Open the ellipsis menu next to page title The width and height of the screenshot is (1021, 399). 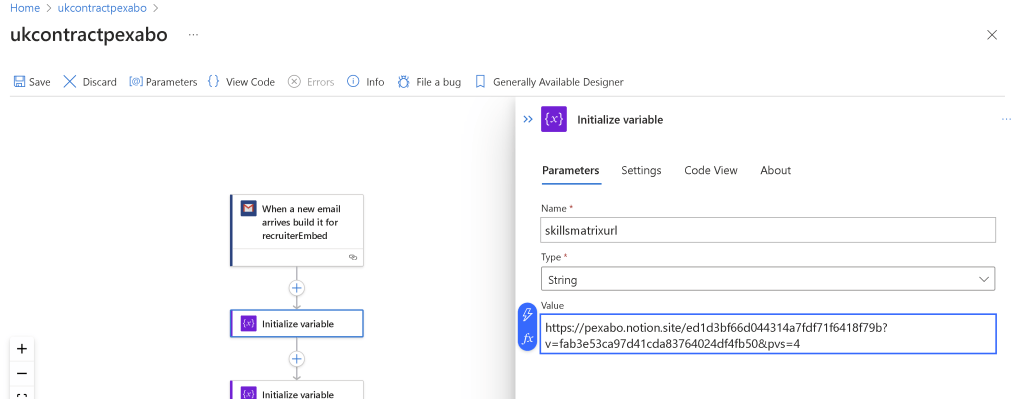click(x=193, y=34)
